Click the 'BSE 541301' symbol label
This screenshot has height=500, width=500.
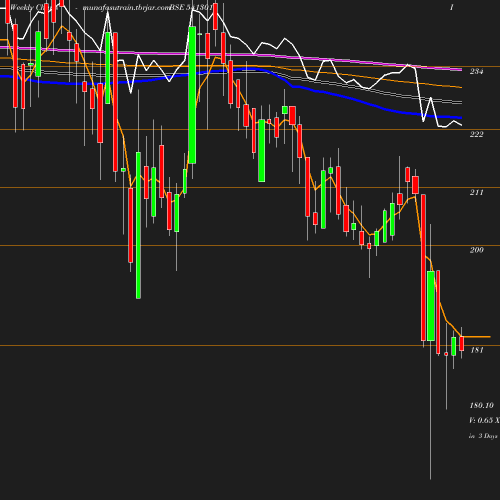(x=191, y=7)
